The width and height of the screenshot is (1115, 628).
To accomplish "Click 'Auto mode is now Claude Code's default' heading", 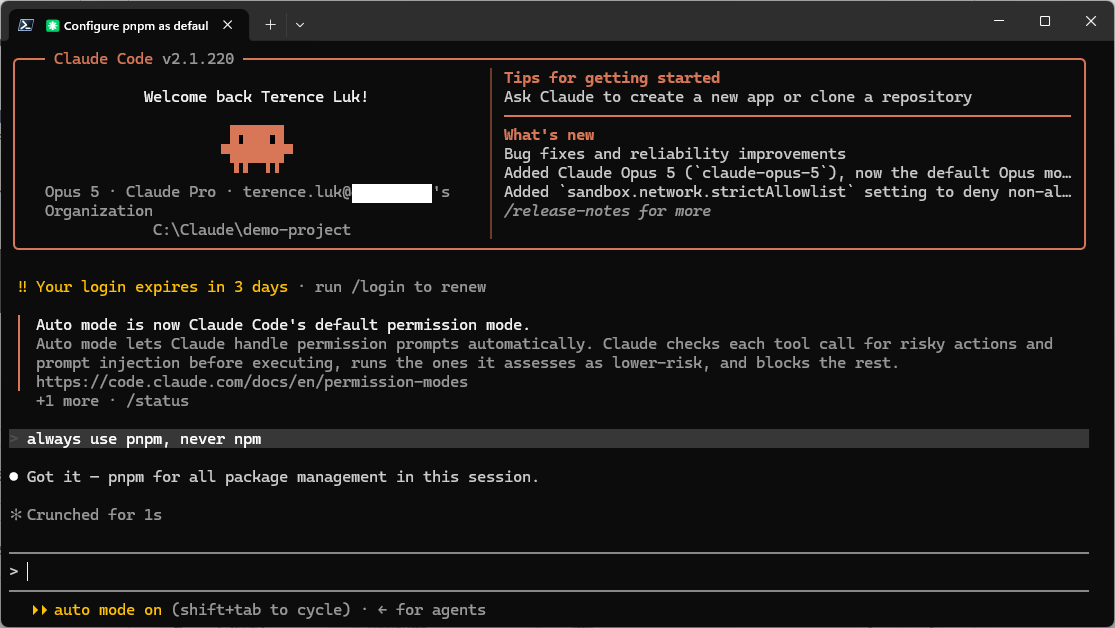I will (283, 325).
